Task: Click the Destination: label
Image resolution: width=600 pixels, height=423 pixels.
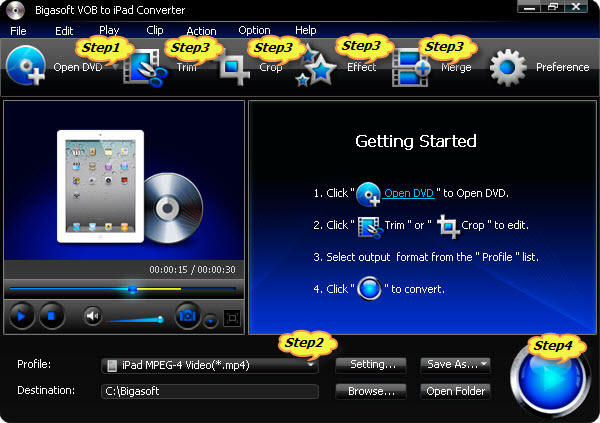Action: [x=46, y=390]
